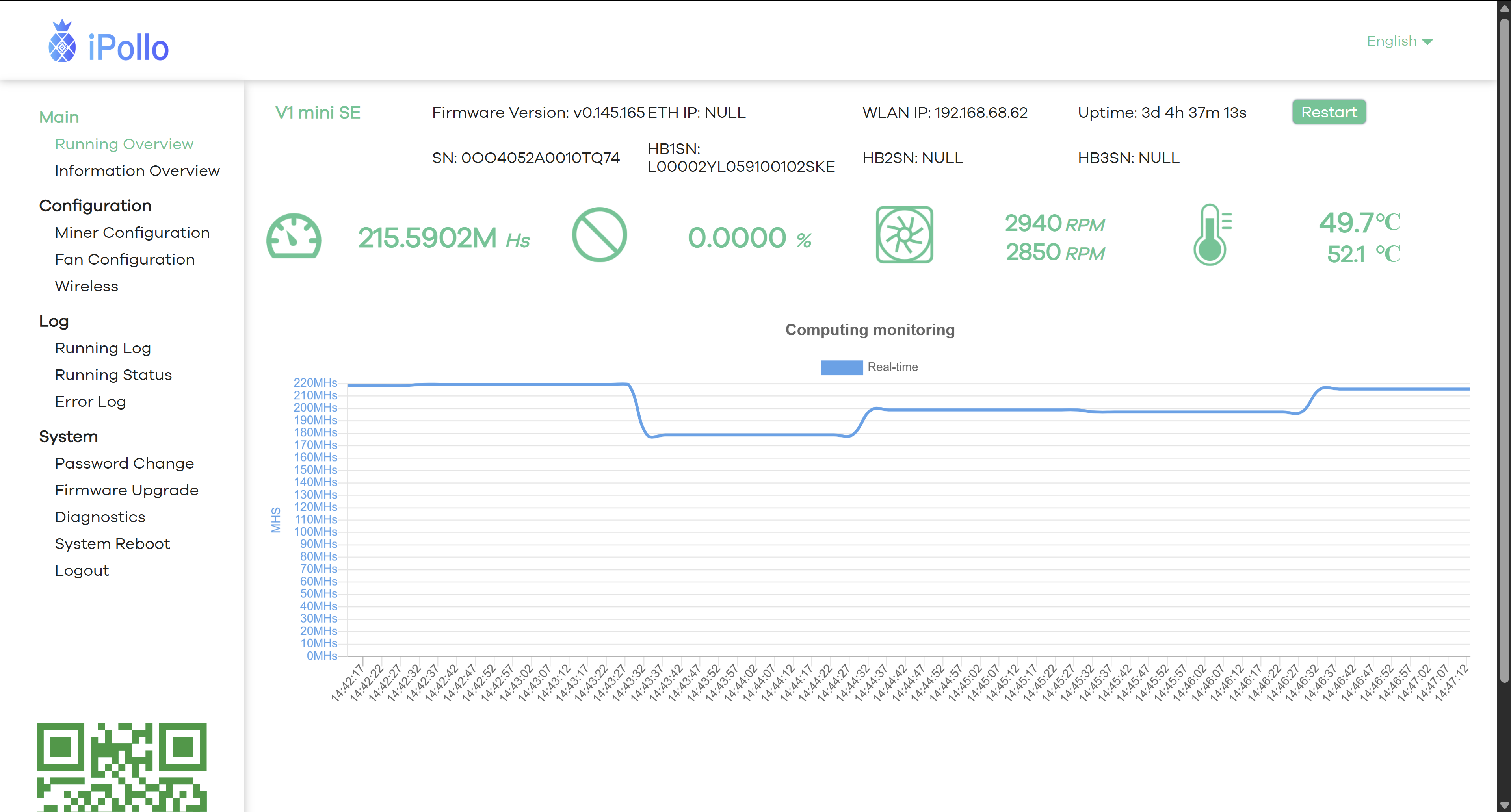This screenshot has width=1511, height=812.
Task: Click Logout in System section
Action: (x=82, y=571)
